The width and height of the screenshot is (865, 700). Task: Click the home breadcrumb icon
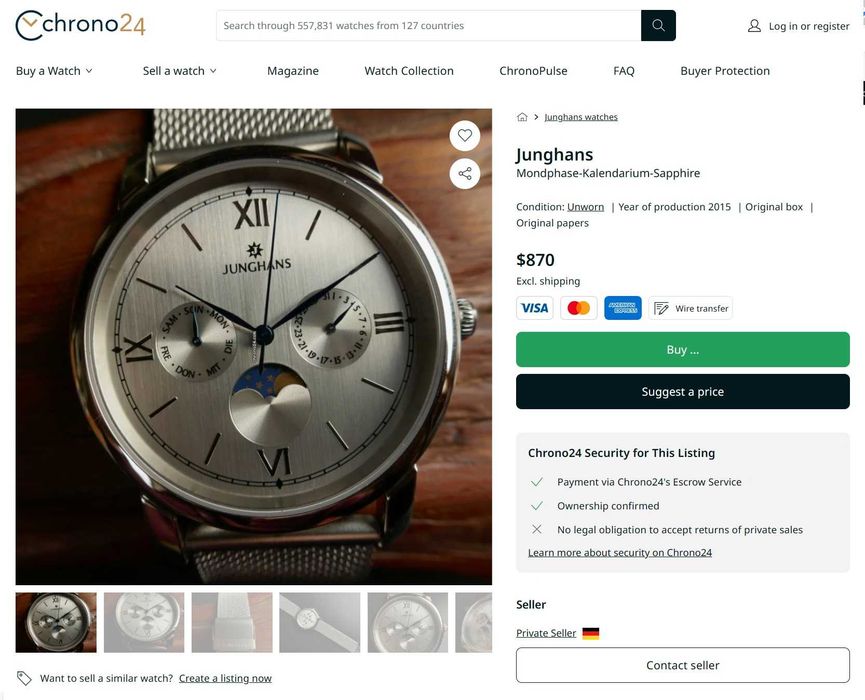tap(522, 117)
